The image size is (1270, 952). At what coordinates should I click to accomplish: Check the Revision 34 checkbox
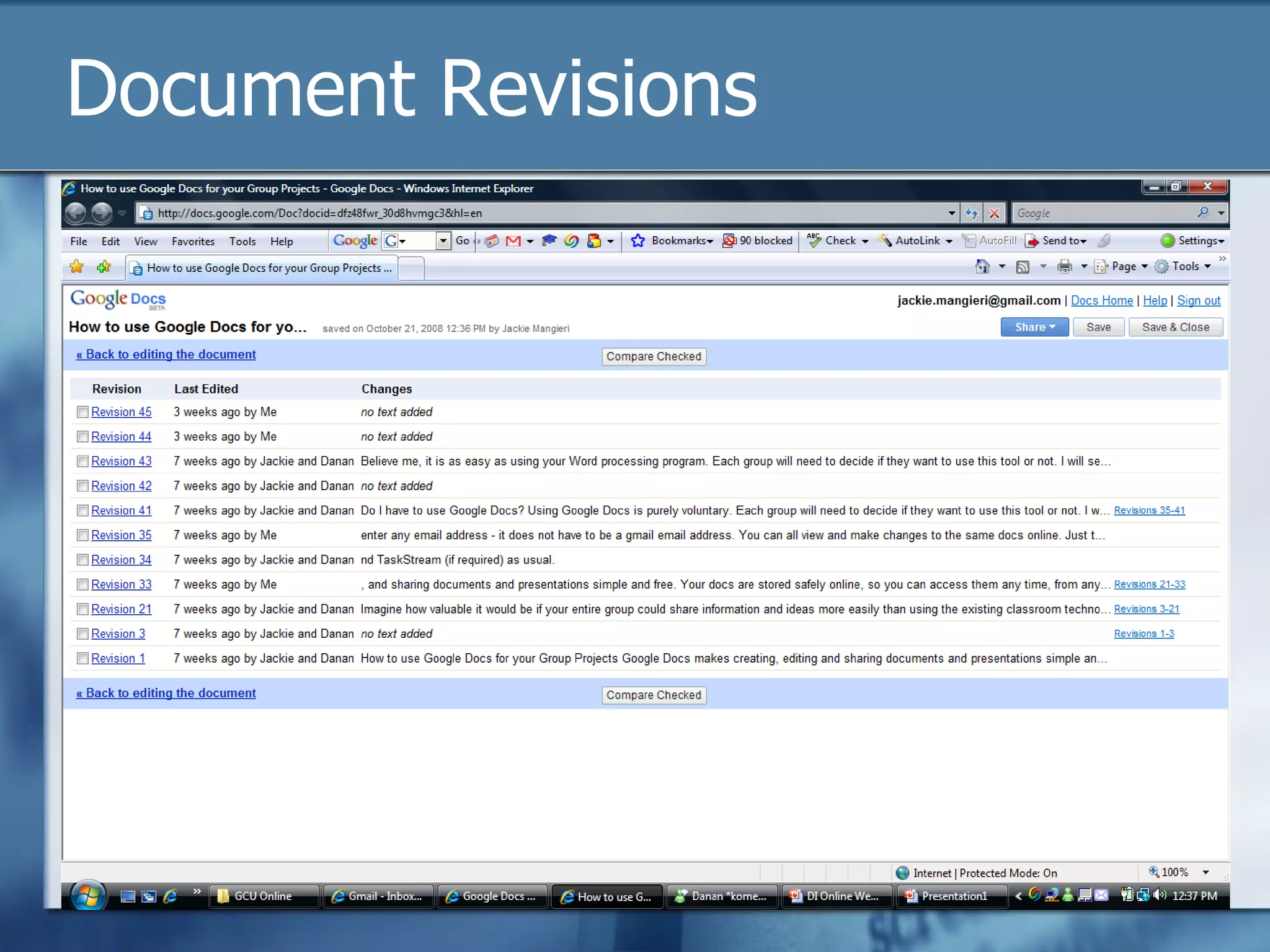[x=82, y=560]
